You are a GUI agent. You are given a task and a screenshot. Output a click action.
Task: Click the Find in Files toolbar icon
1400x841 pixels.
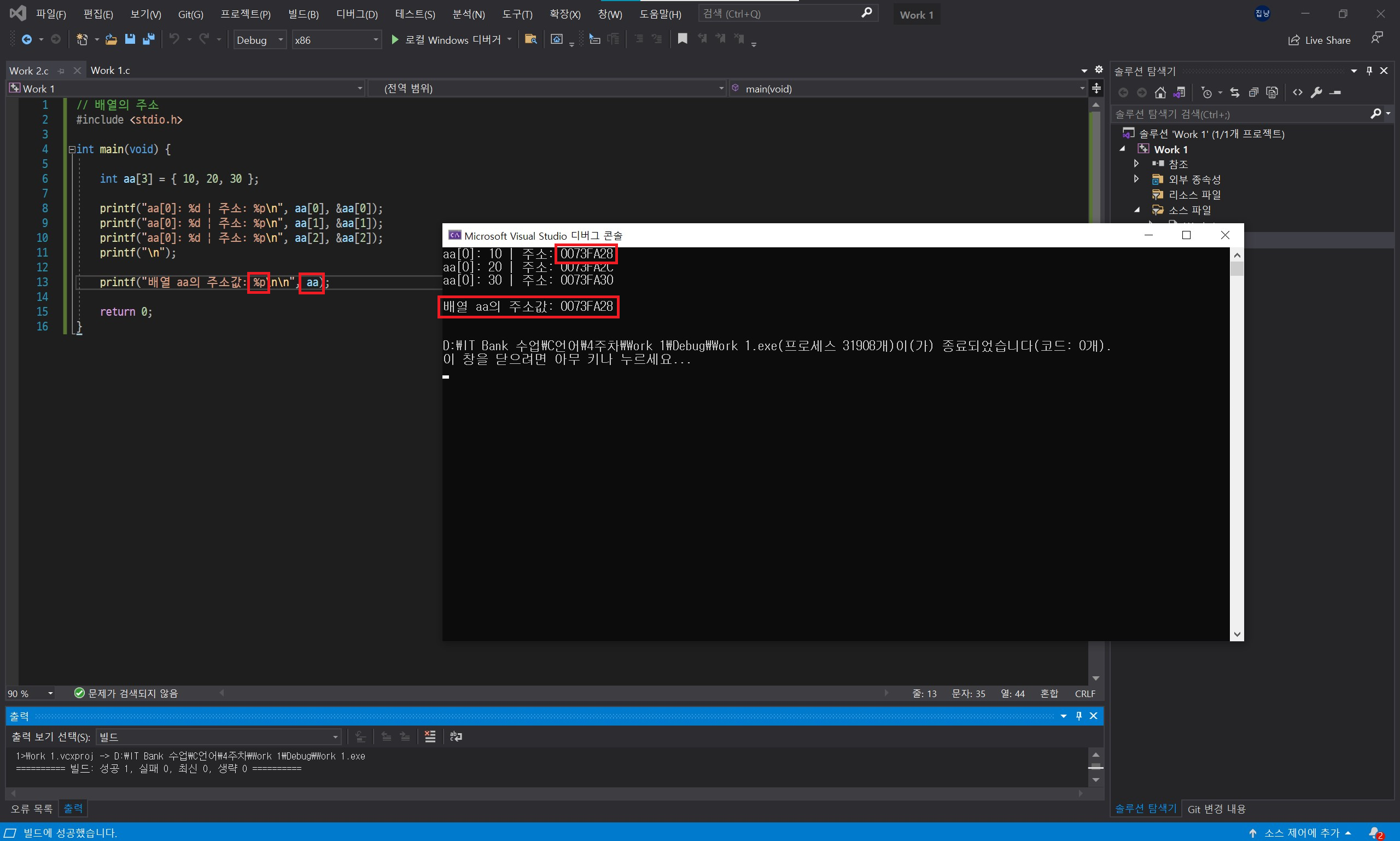click(530, 39)
